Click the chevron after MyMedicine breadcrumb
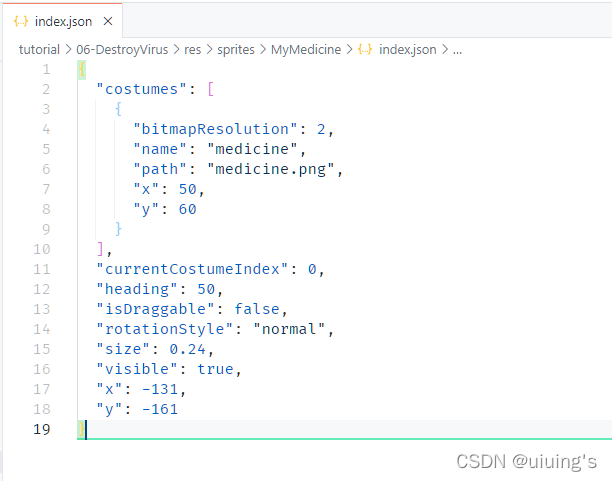The height and width of the screenshot is (481, 612). click(349, 50)
